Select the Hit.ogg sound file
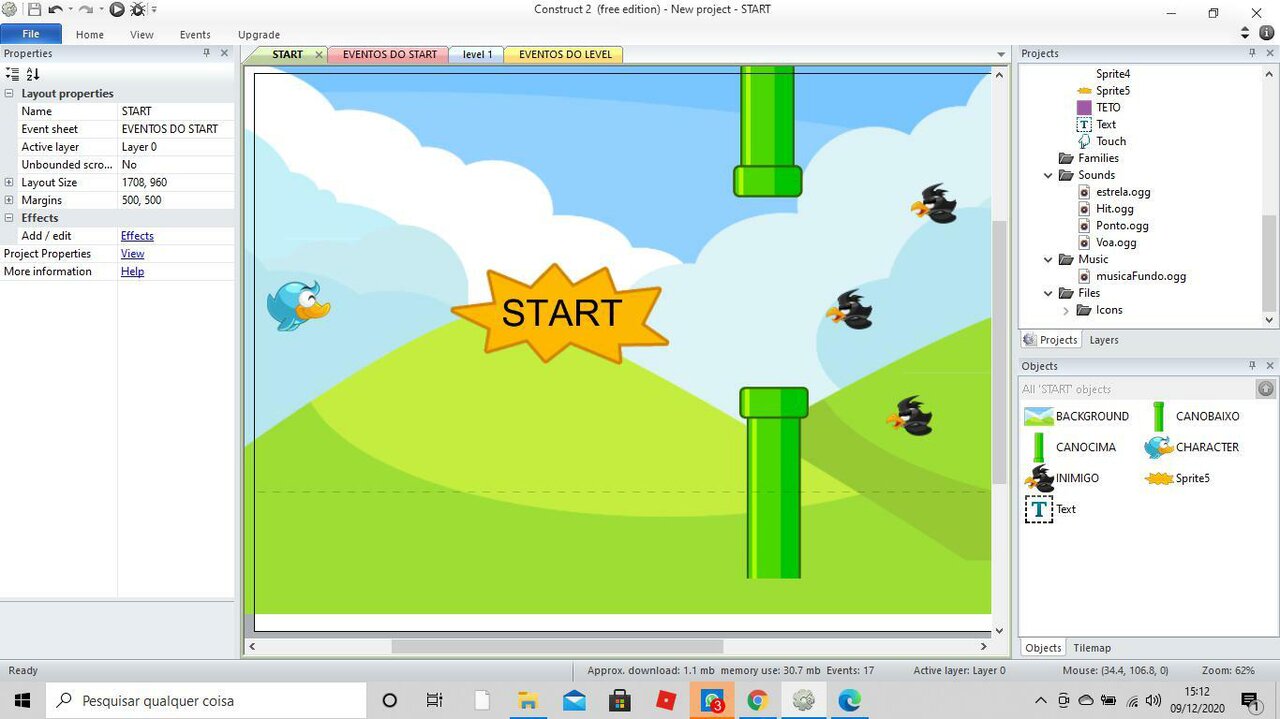Screen dimensions: 1280x719 [x=1106, y=209]
